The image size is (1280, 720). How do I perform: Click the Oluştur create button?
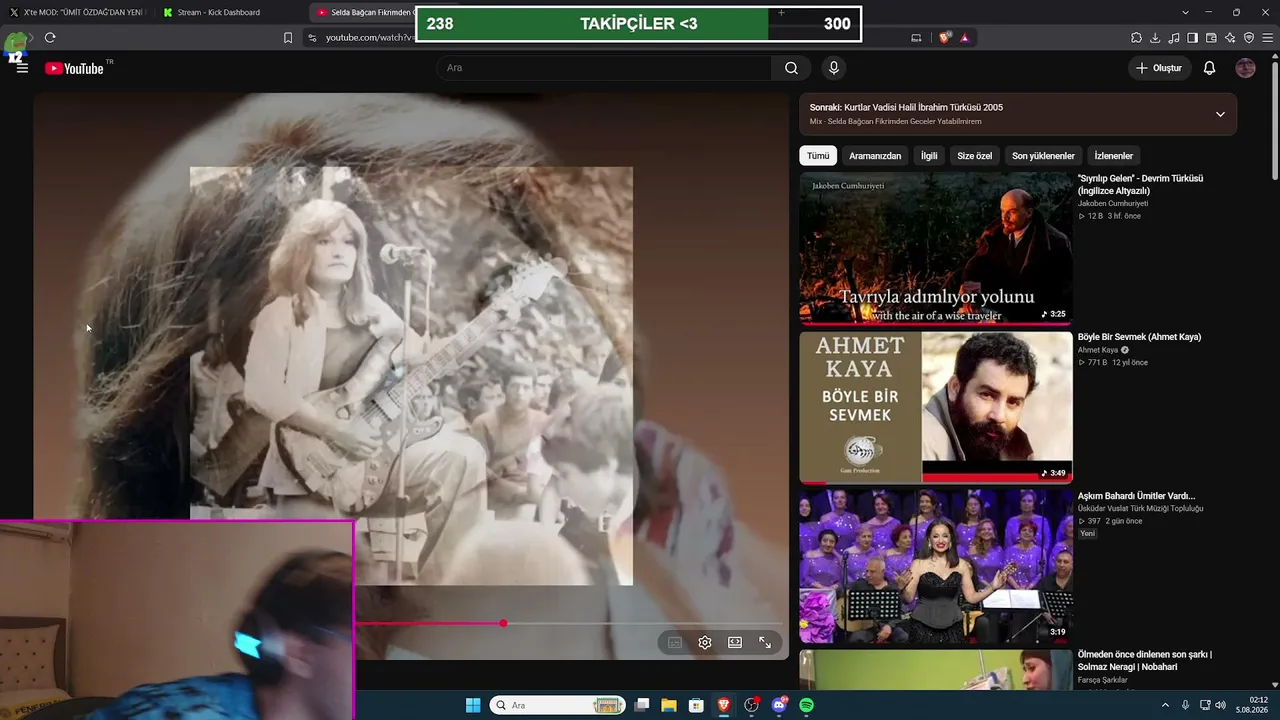coord(1159,68)
